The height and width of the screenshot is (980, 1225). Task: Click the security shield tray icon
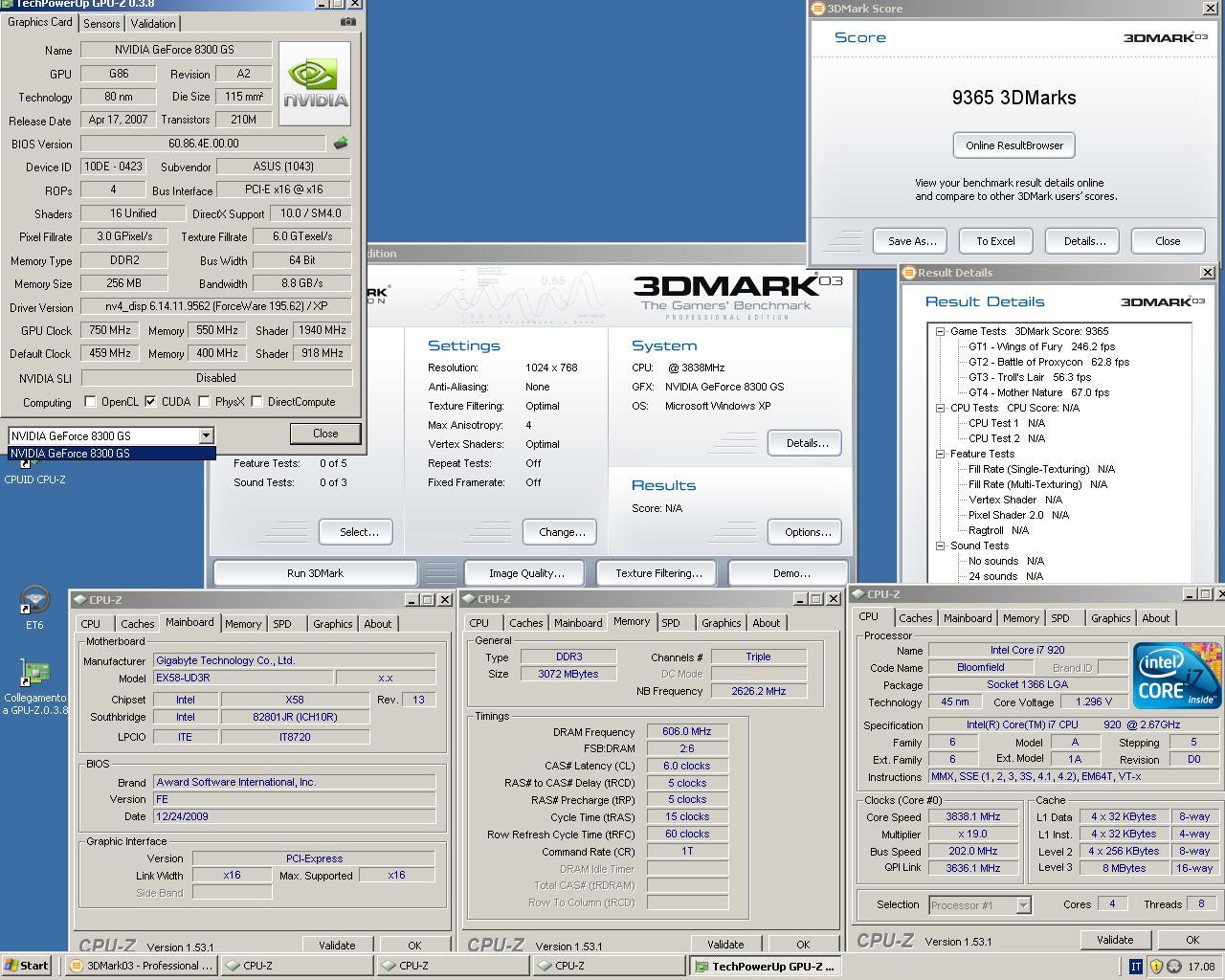(x=1155, y=967)
